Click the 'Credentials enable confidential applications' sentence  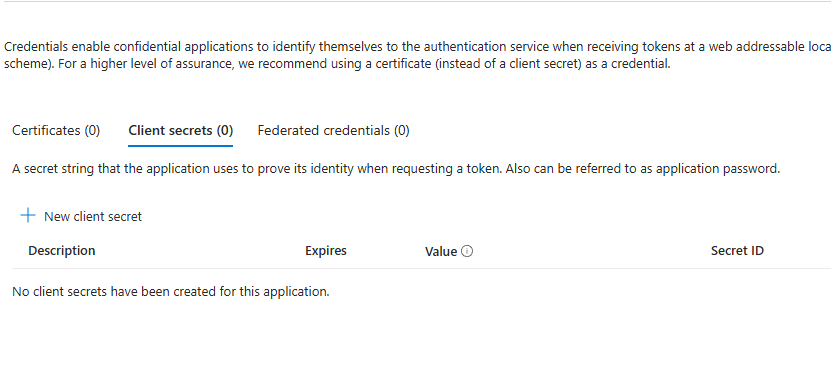[x=417, y=47]
